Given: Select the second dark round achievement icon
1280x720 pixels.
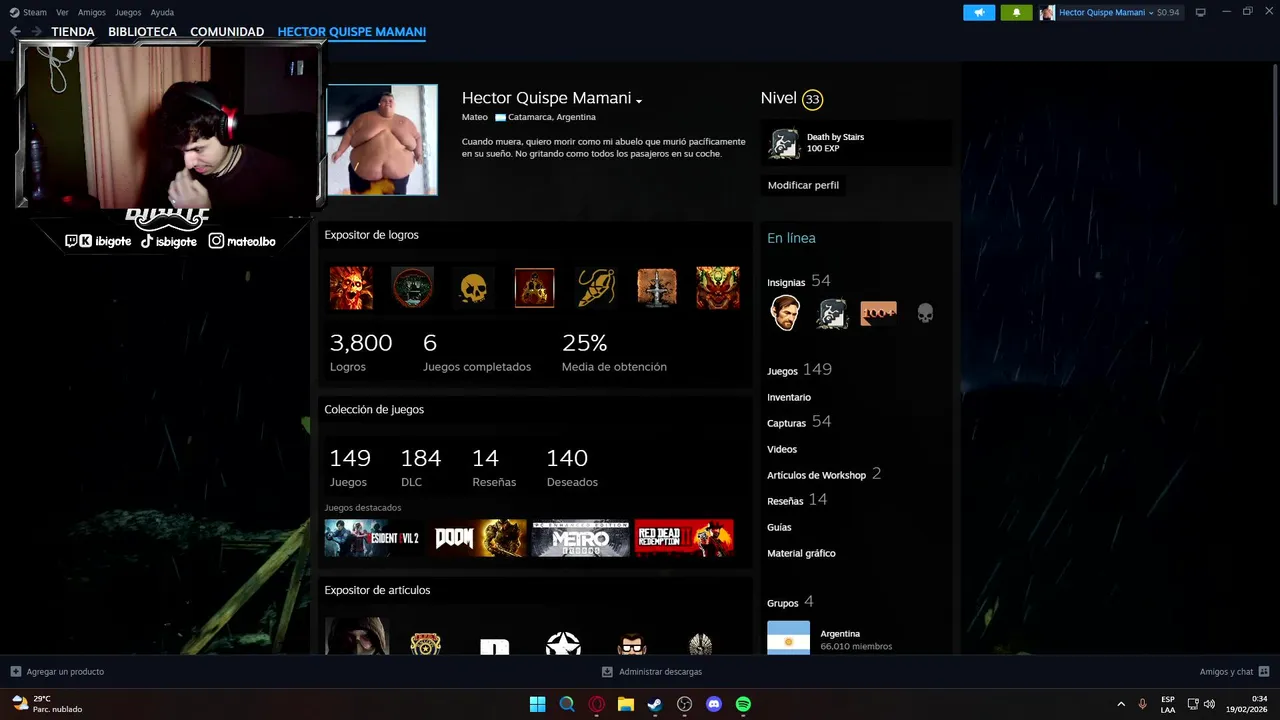Looking at the screenshot, I should tap(412, 288).
